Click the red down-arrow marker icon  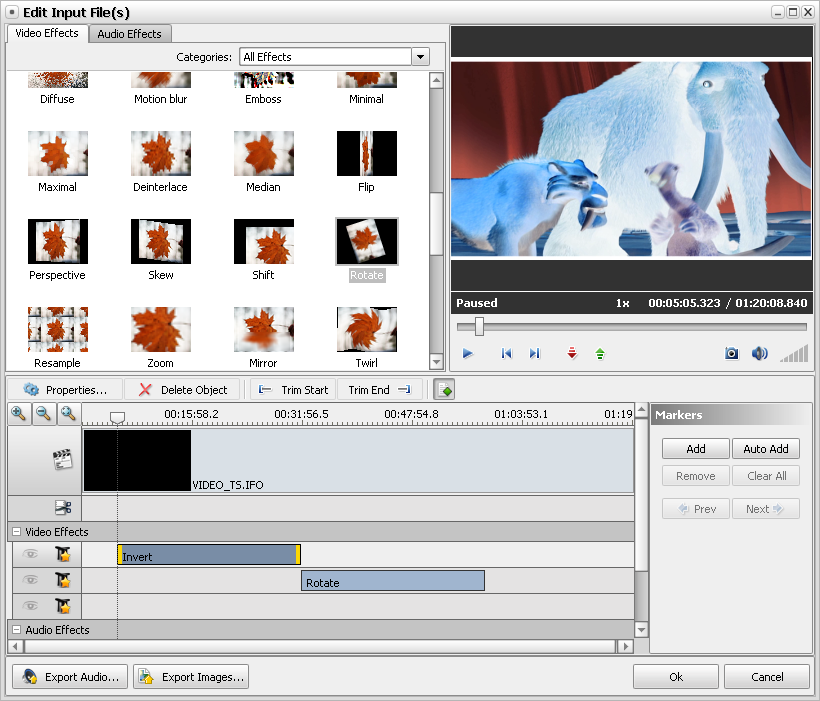tap(572, 354)
